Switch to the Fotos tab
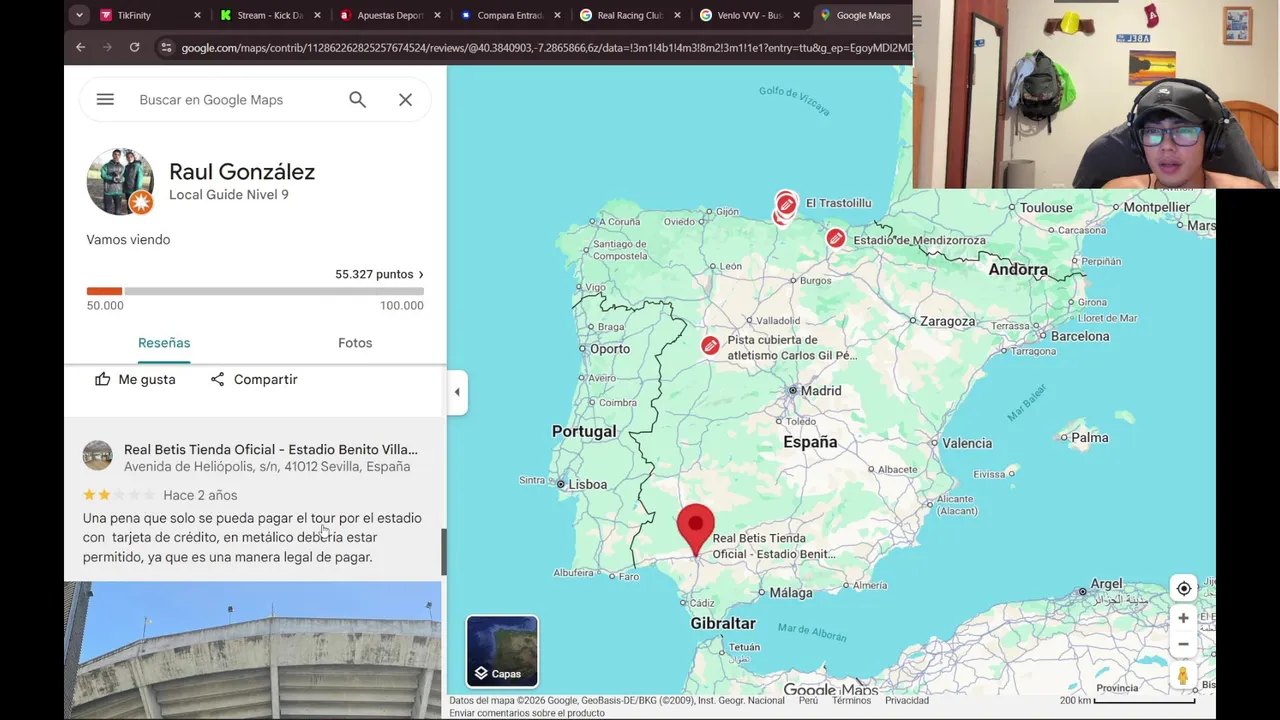This screenshot has width=1280, height=720. (355, 343)
